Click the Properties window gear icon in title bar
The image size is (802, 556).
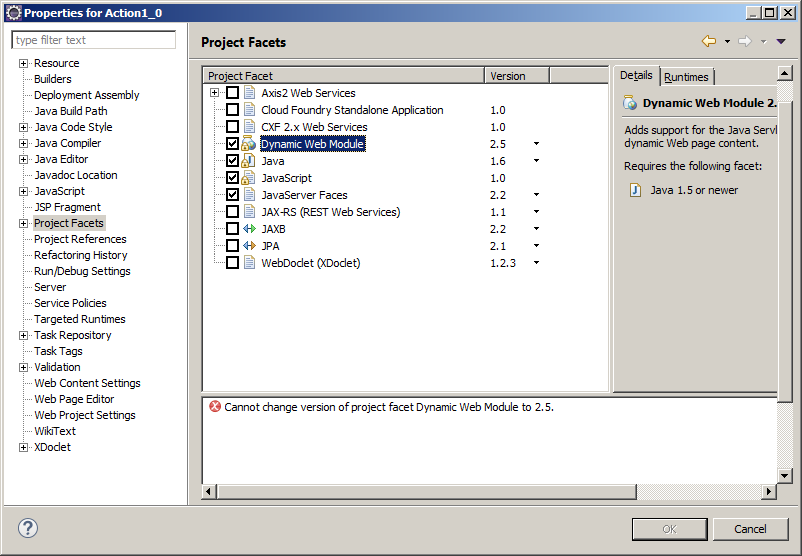click(14, 13)
